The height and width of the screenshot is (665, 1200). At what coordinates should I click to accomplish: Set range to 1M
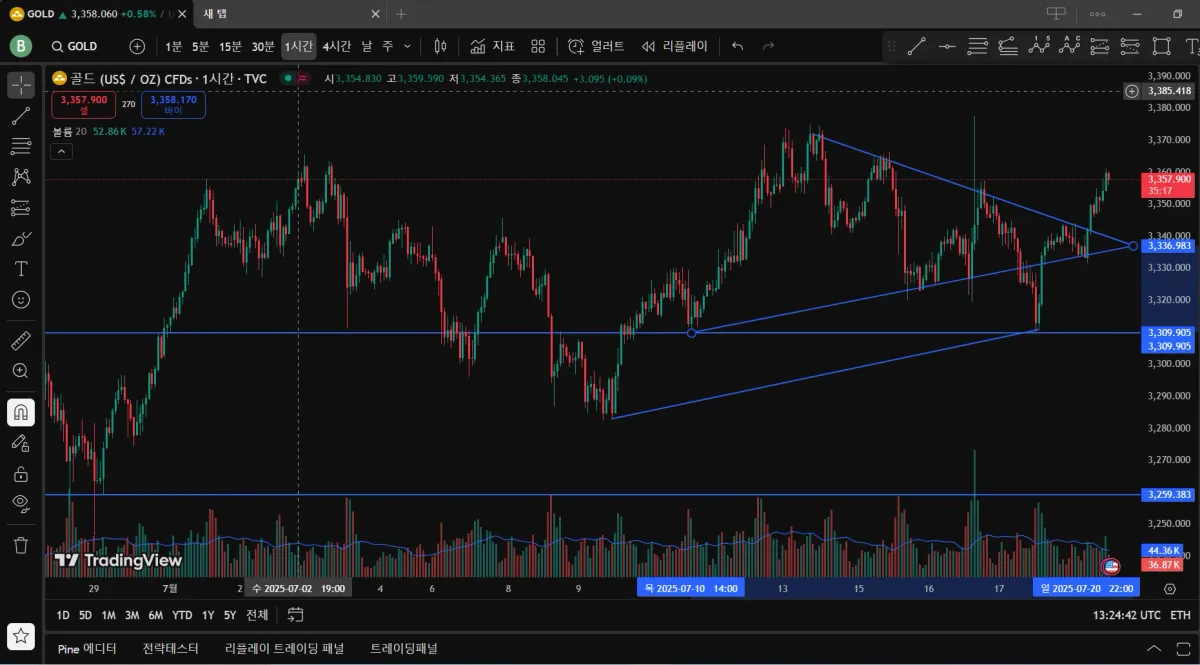pyautogui.click(x=108, y=615)
